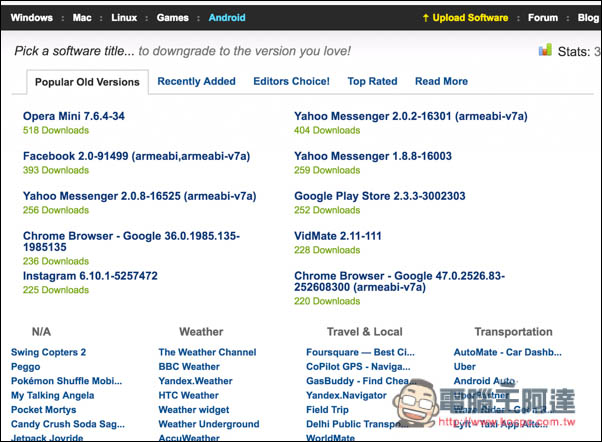Image resolution: width=602 pixels, height=442 pixels.
Task: Go to the Linux section
Action: [x=124, y=18]
